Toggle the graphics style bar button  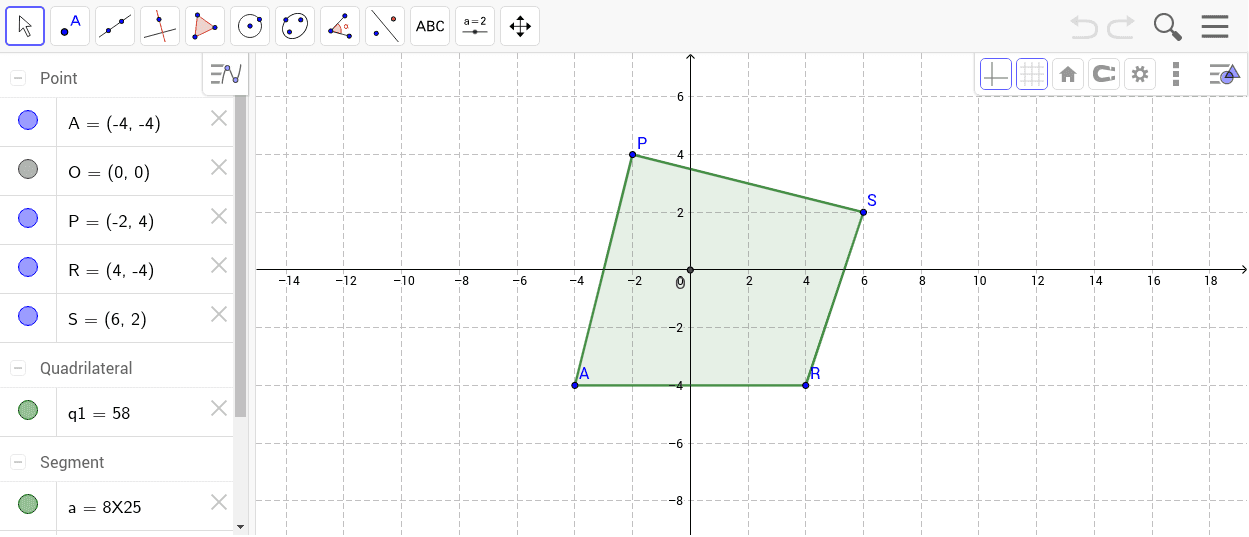tap(1224, 74)
